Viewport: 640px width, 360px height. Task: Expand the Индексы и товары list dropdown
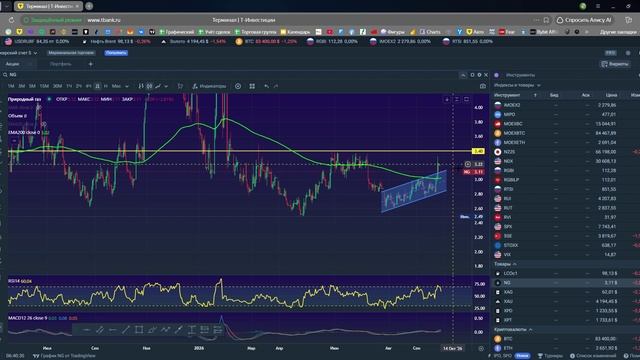tap(517, 85)
